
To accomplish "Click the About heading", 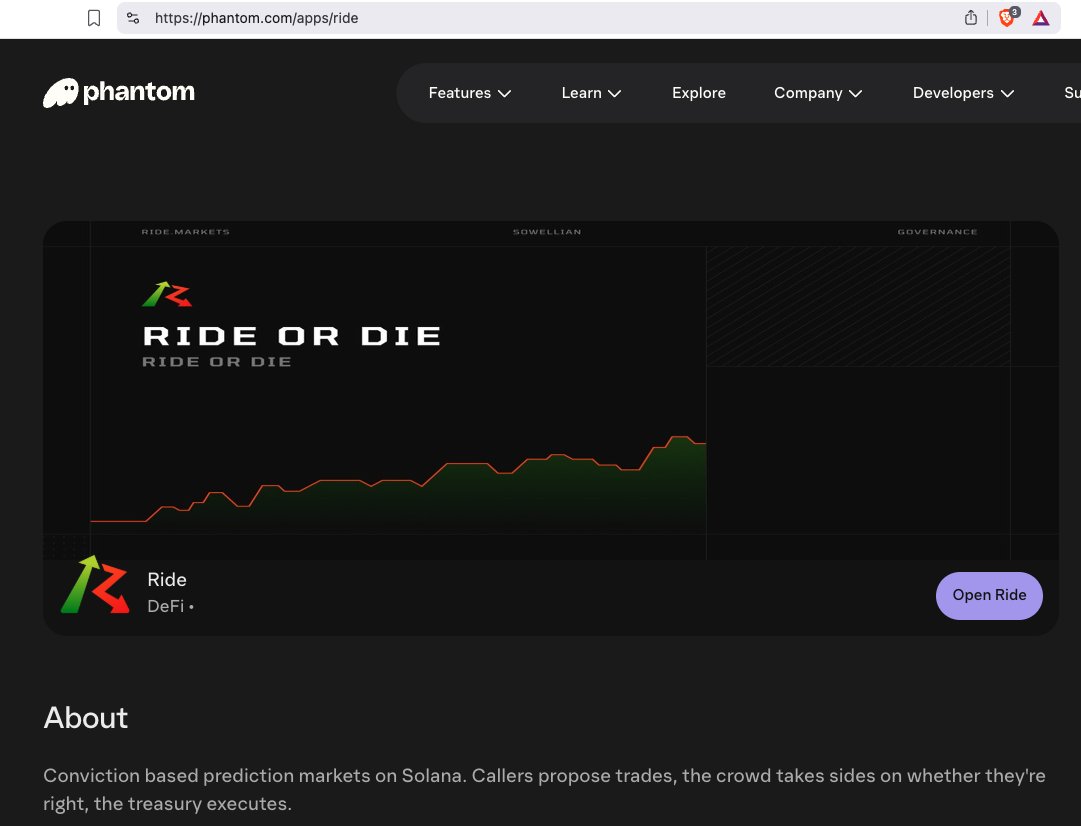I will coord(85,718).
